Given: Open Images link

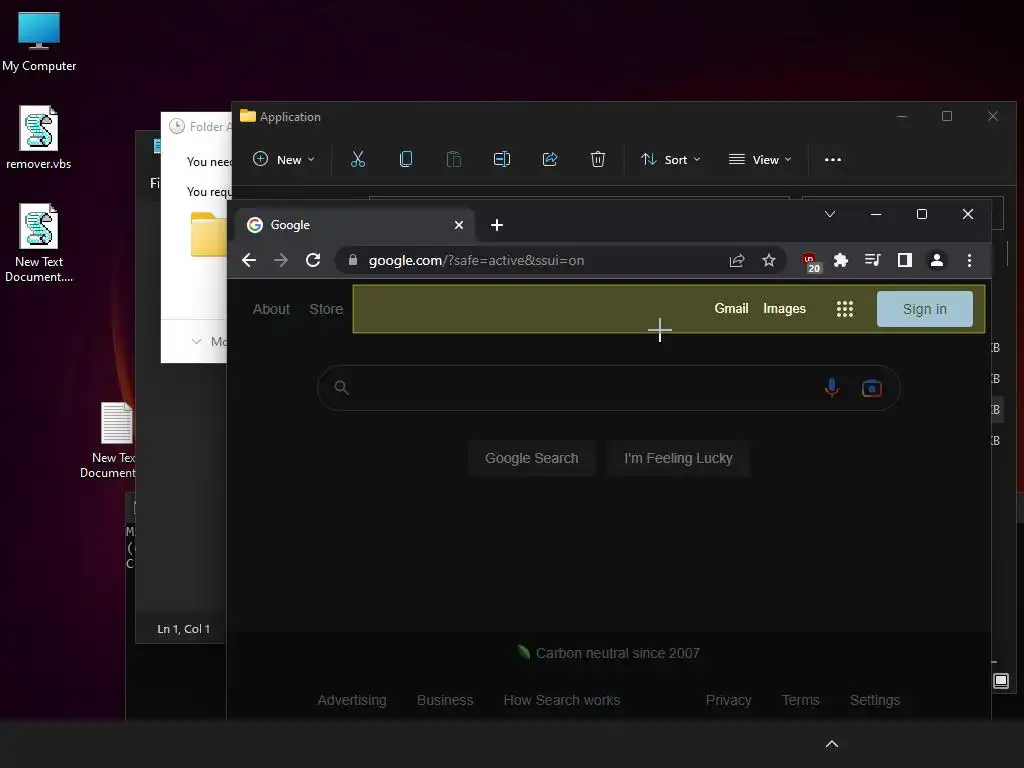Looking at the screenshot, I should point(784,309).
